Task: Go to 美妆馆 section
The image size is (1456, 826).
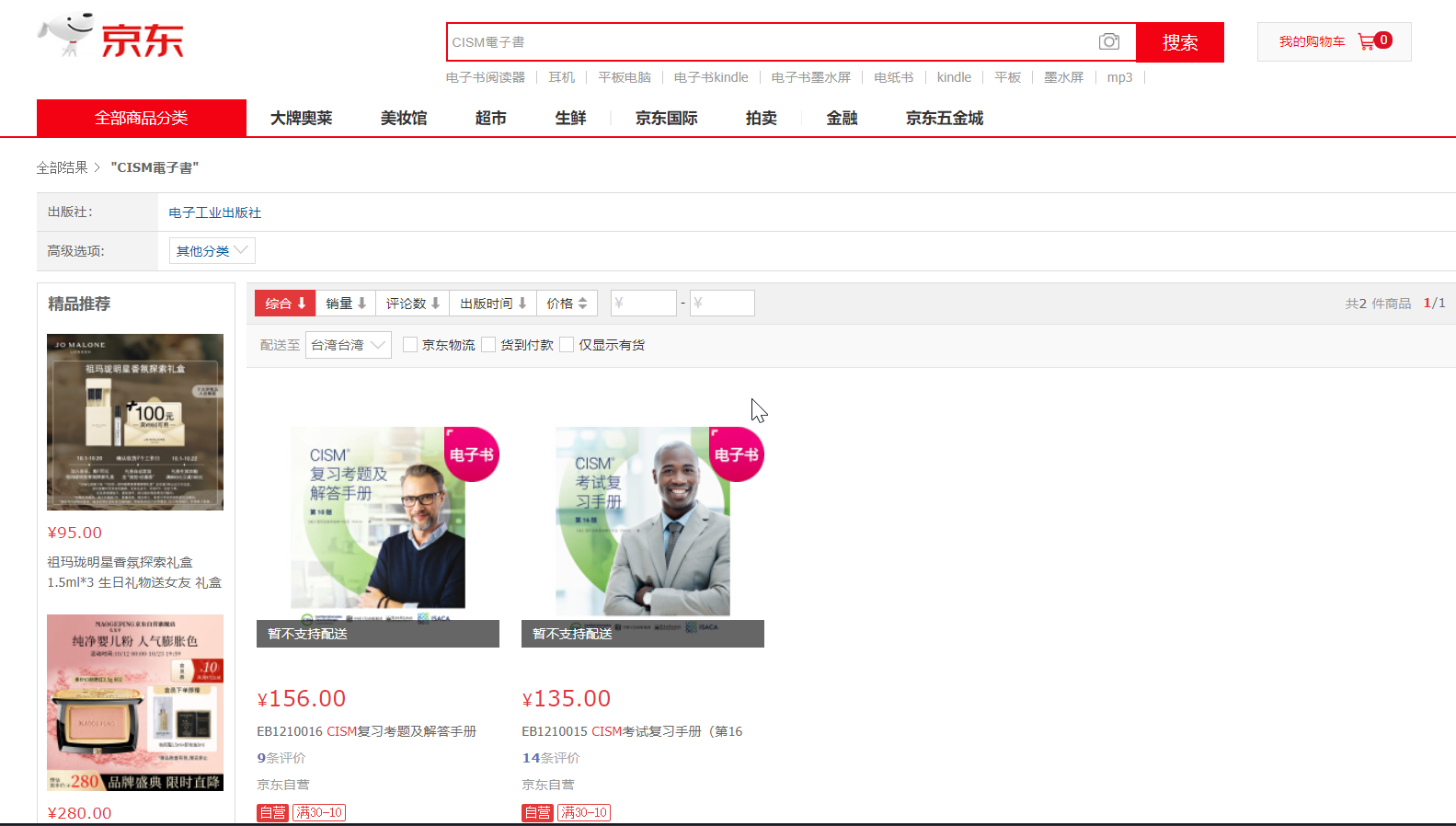Action: 404,118
